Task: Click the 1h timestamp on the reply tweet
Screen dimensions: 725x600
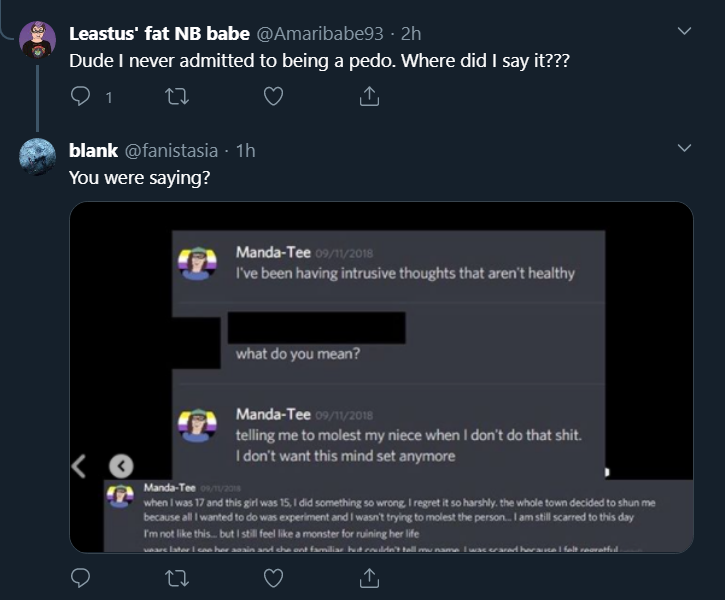Action: pos(245,150)
